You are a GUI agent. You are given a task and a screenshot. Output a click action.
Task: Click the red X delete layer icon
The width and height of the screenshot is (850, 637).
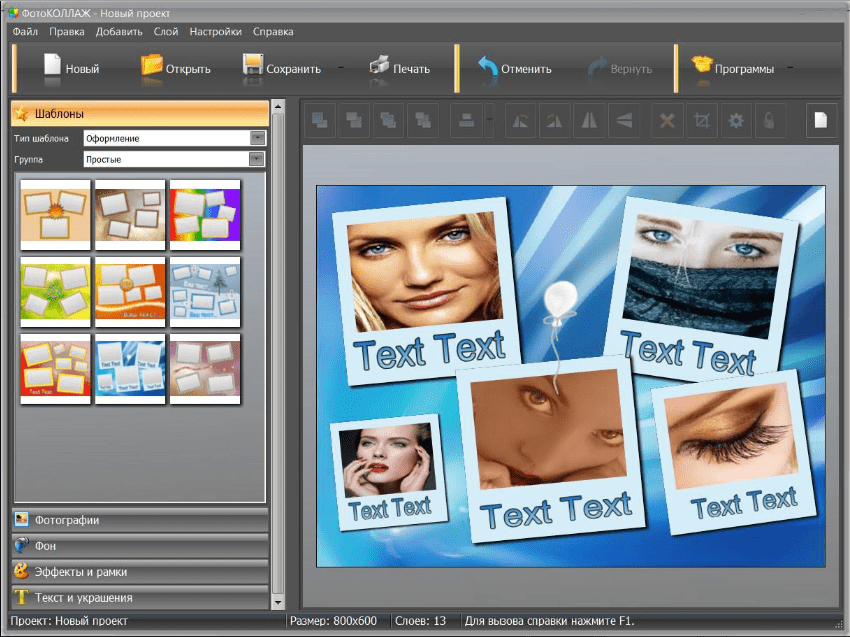point(667,121)
